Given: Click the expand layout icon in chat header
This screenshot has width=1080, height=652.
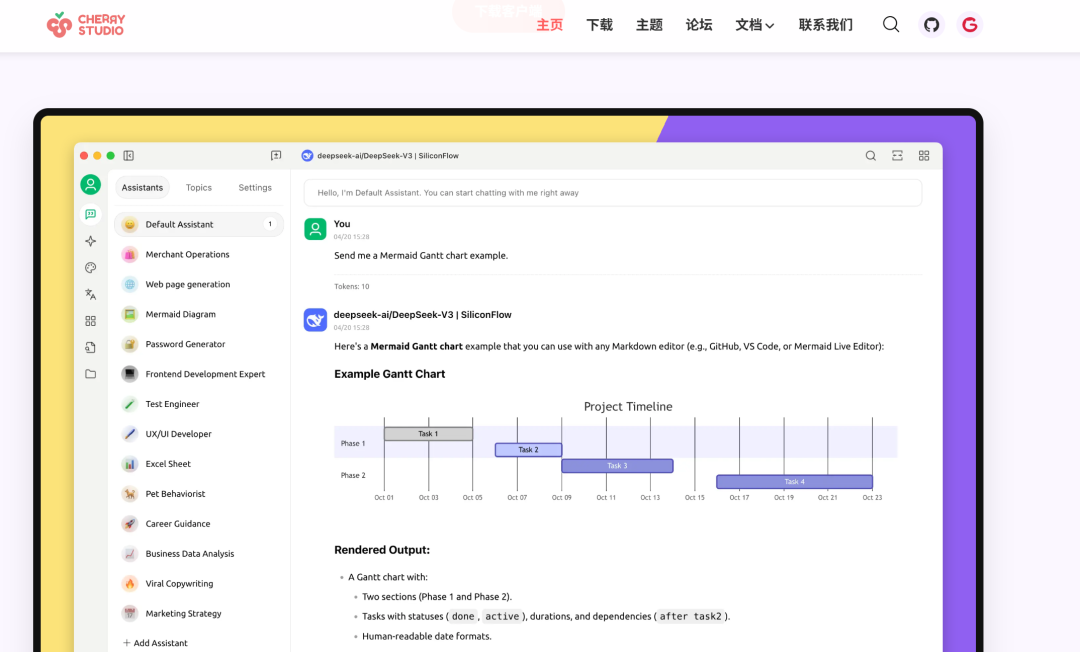Looking at the screenshot, I should (x=897, y=156).
